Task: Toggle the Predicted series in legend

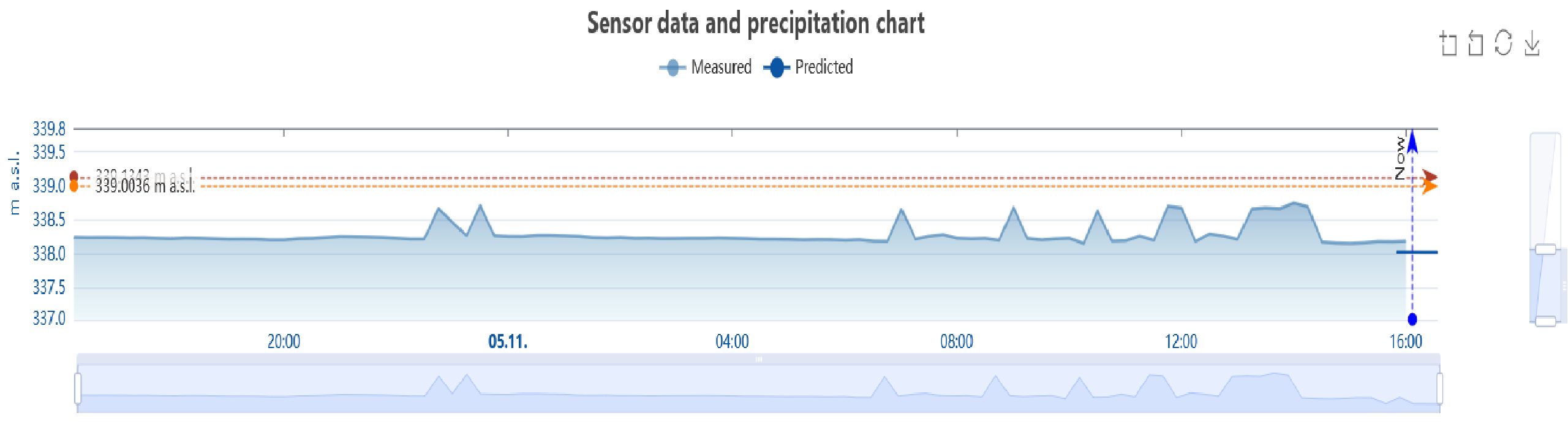Action: tap(809, 67)
